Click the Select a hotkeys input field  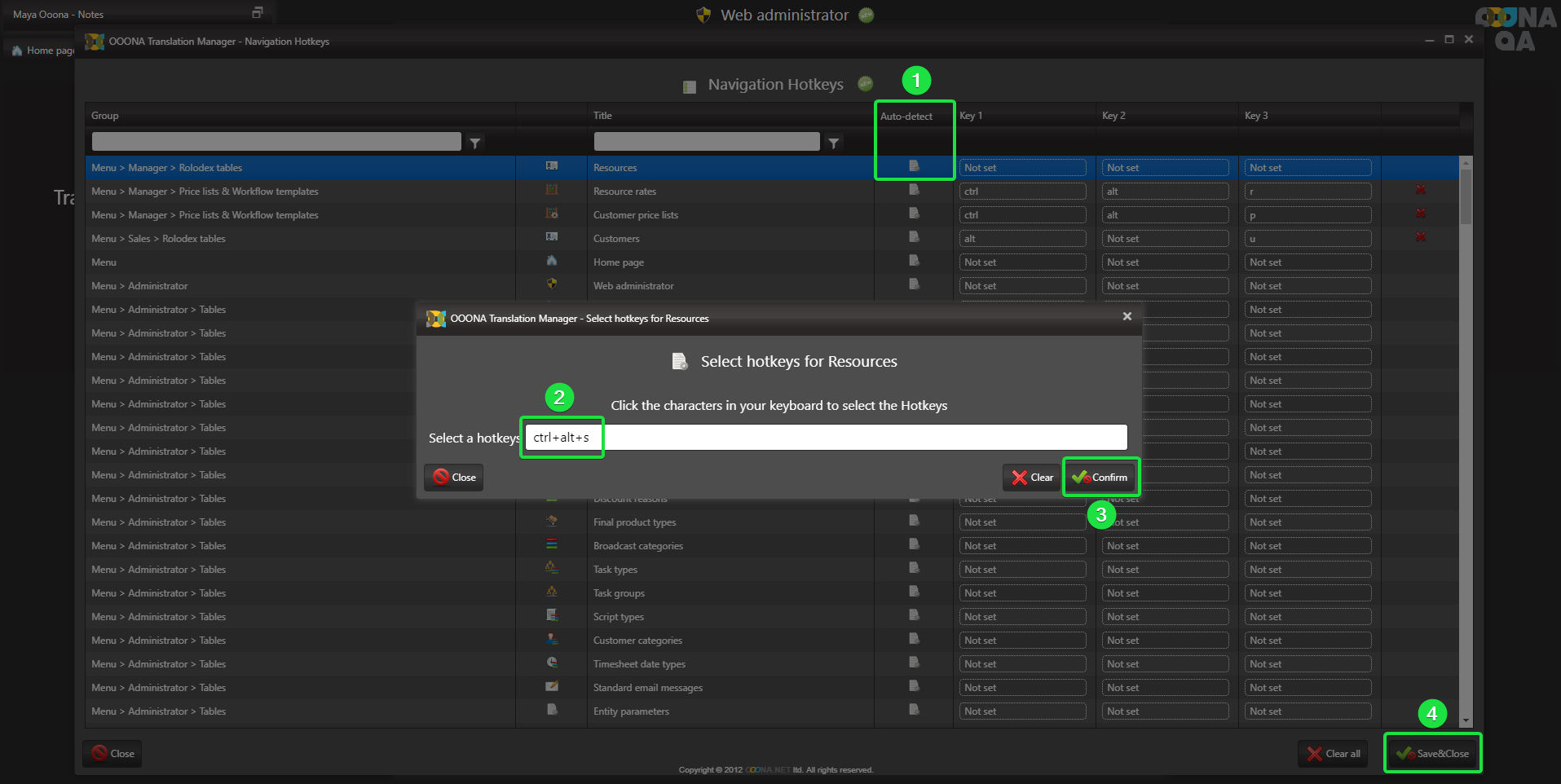(x=825, y=438)
